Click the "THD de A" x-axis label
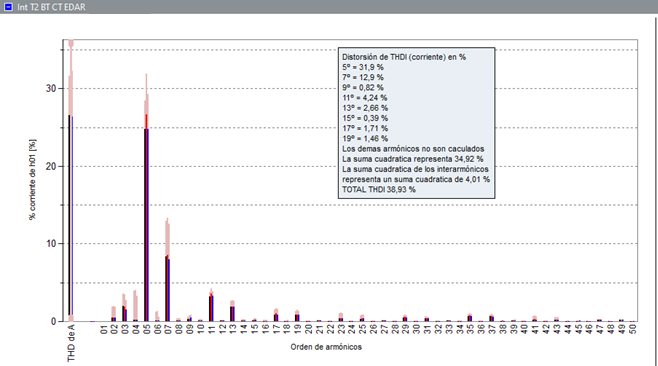658x366 pixels. (71, 343)
